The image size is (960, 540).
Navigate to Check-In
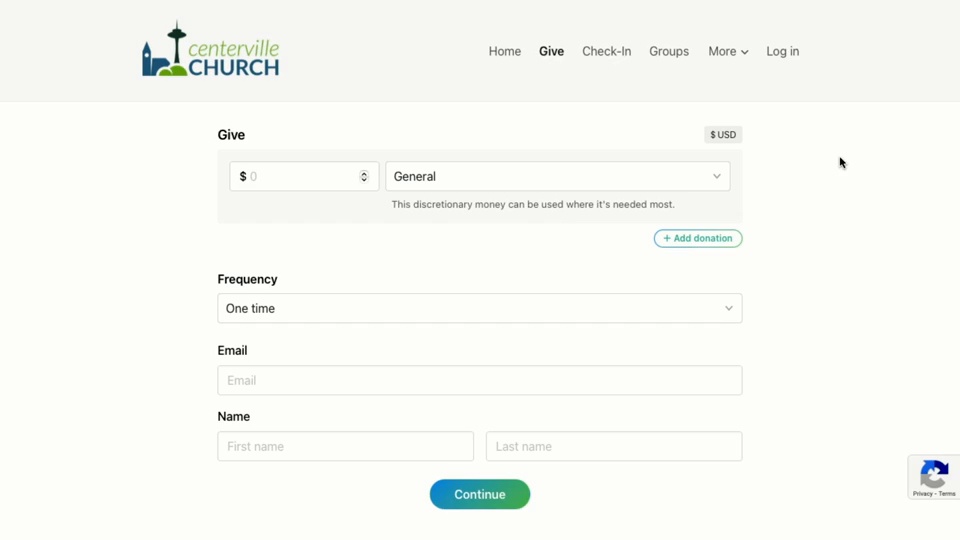[x=607, y=51]
